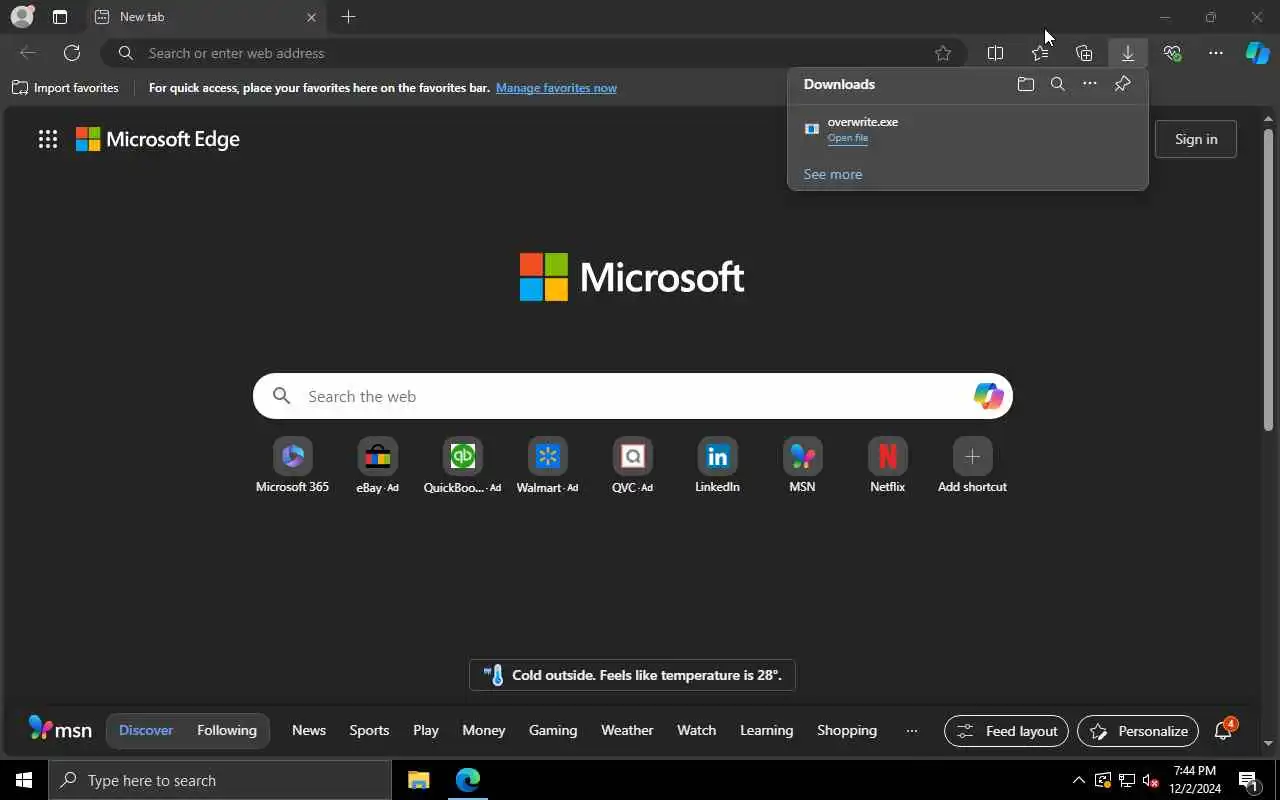
Task: Expand more feed categories ellipsis
Action: (912, 731)
